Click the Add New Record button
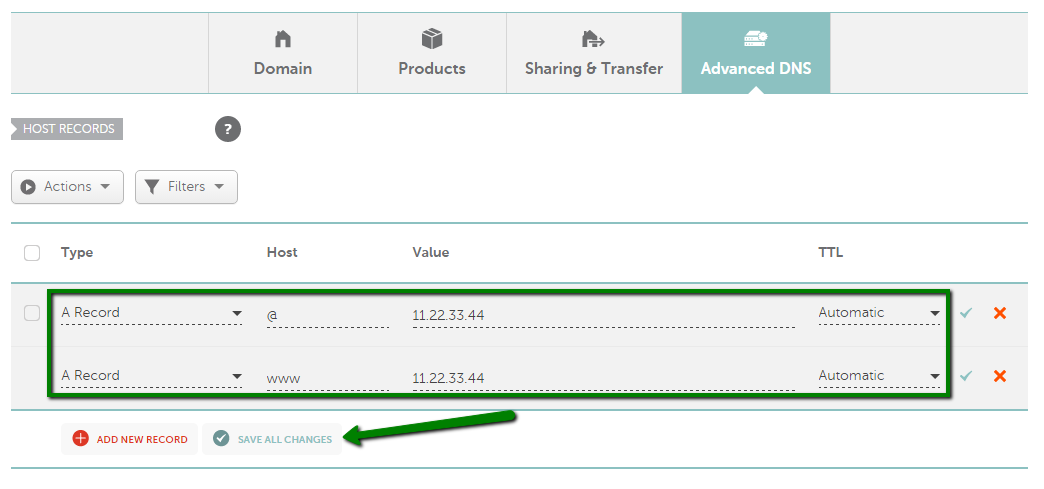 129,439
